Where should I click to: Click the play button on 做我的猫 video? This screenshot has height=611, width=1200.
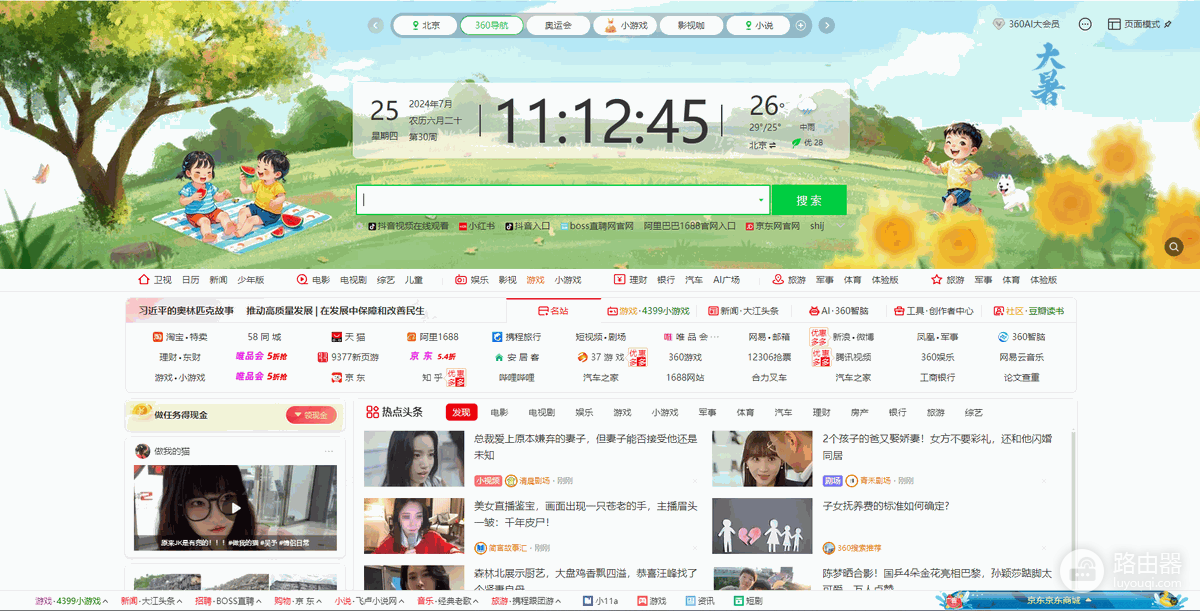tap(234, 508)
